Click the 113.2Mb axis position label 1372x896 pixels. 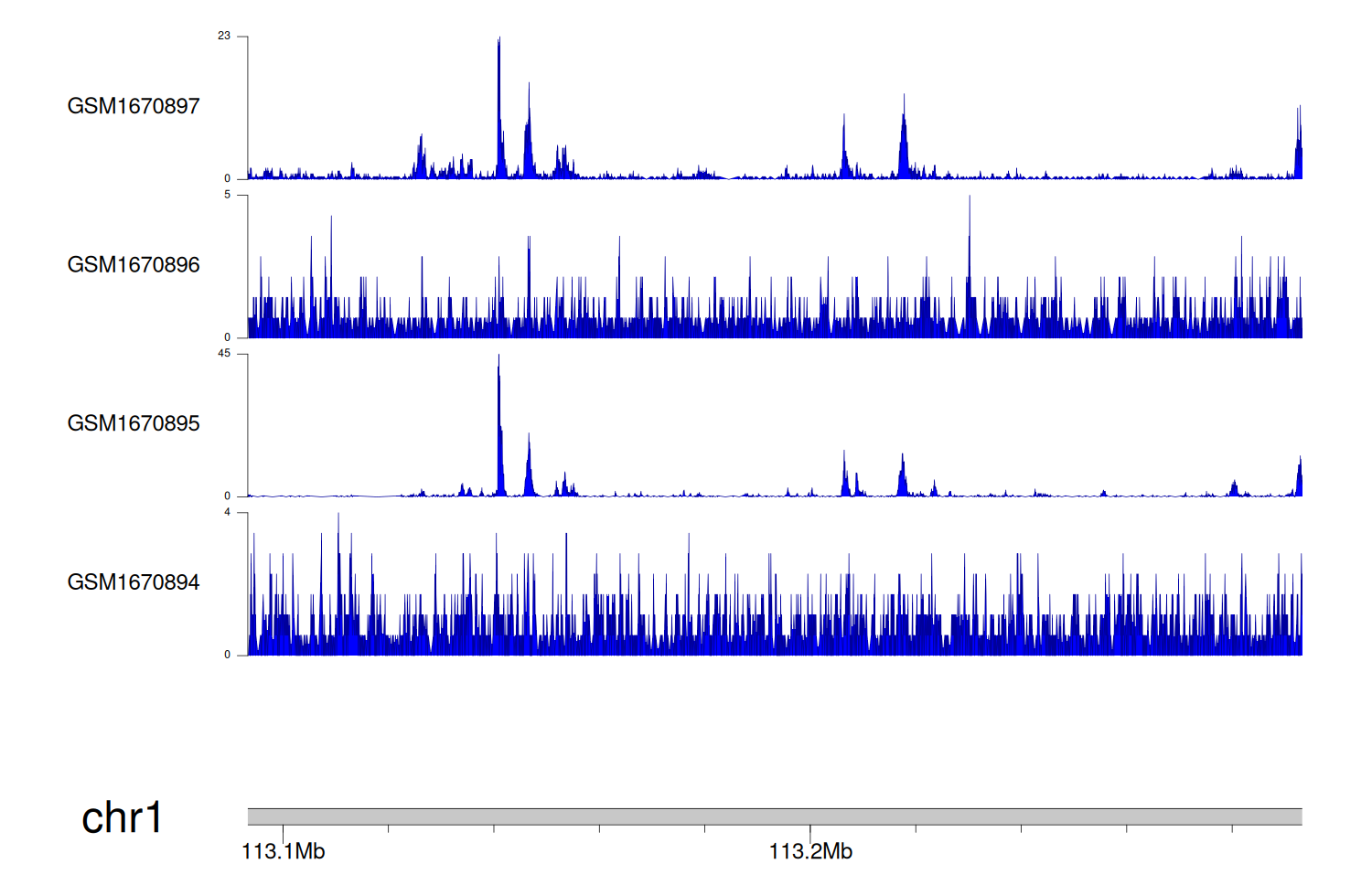click(x=810, y=852)
